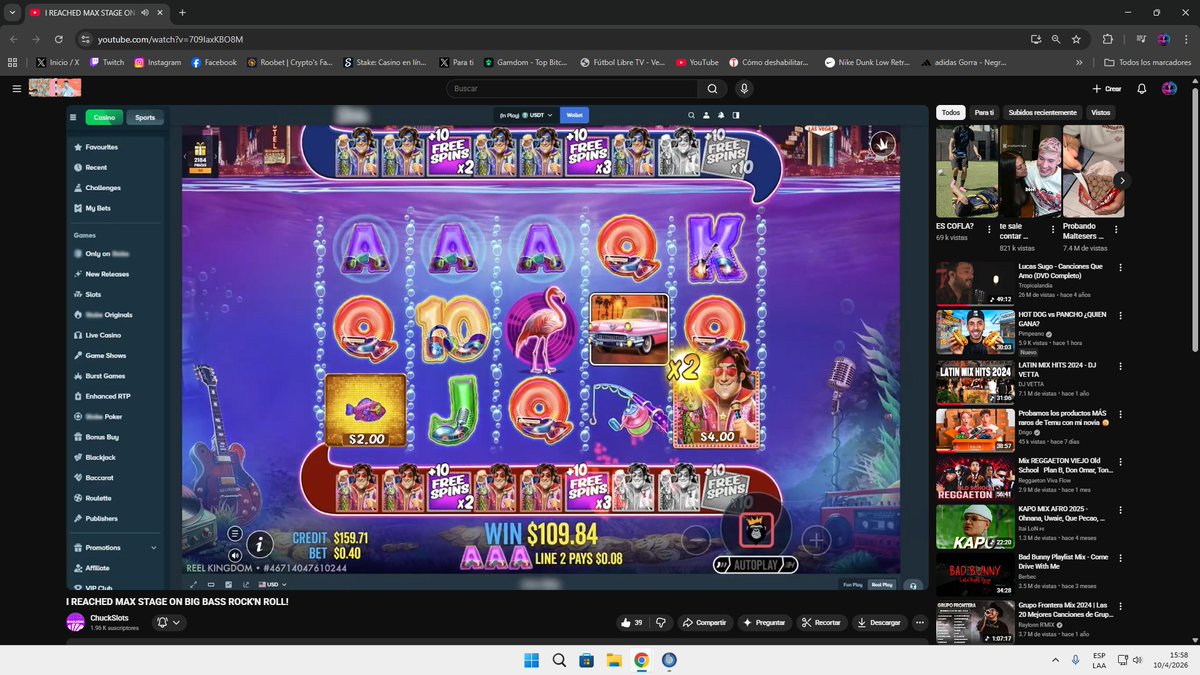
Task: Select the Todos filter chip
Action: click(x=951, y=112)
